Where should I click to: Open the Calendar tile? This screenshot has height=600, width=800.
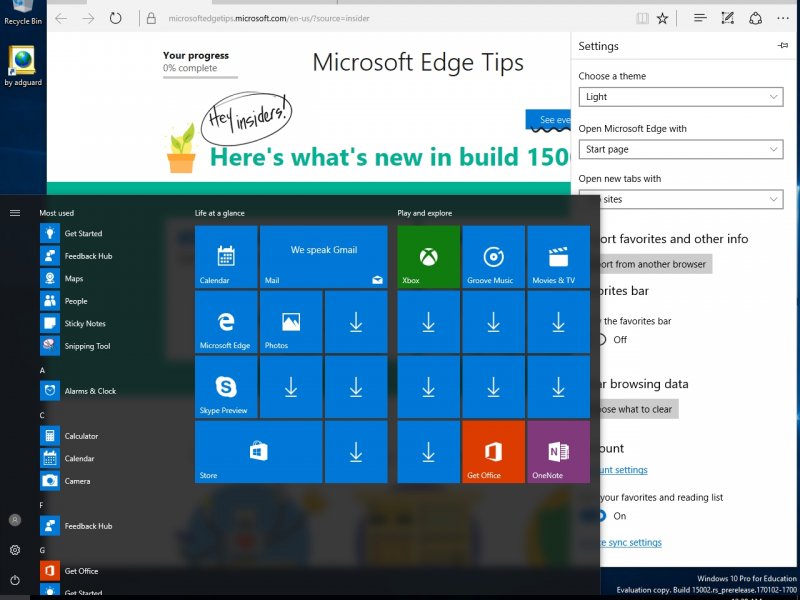(226, 257)
